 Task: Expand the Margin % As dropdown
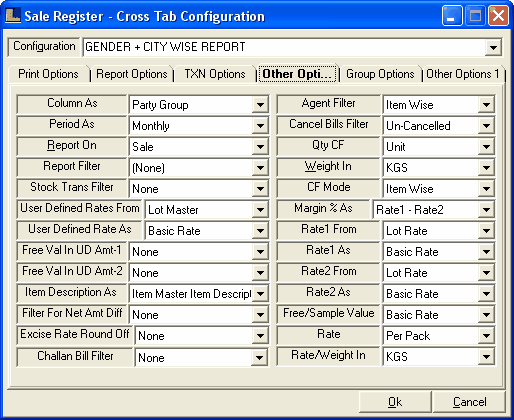pyautogui.click(x=486, y=210)
